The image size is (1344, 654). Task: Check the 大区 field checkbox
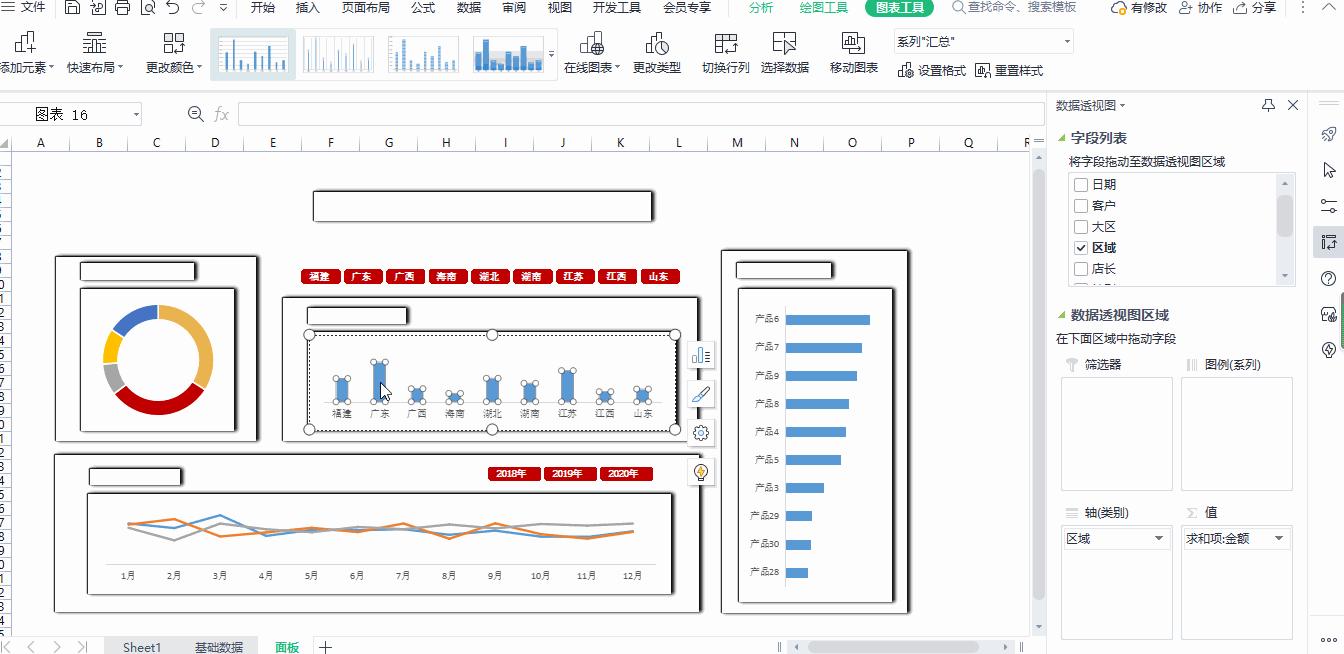coord(1080,226)
